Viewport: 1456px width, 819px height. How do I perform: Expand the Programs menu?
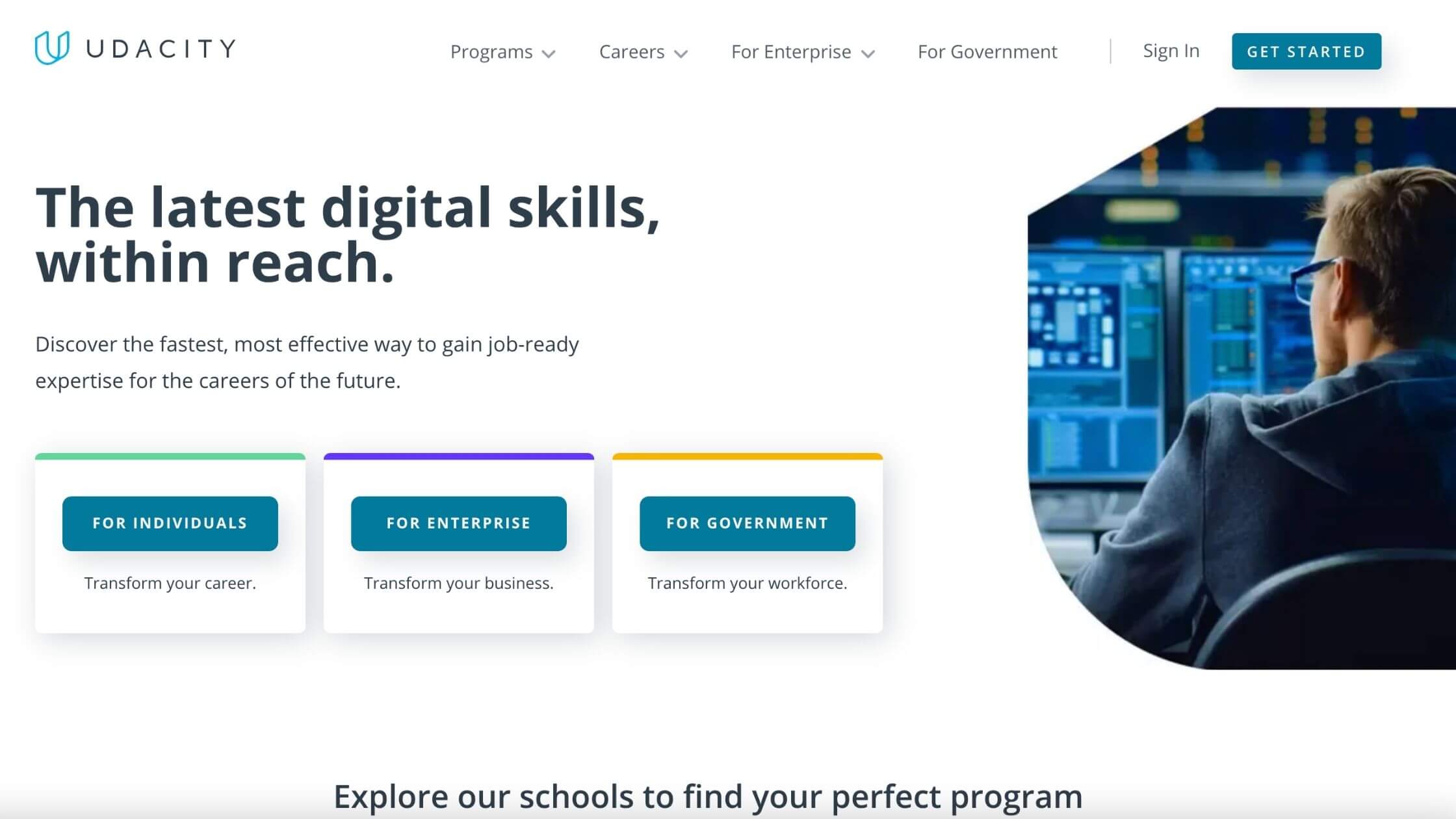[502, 51]
